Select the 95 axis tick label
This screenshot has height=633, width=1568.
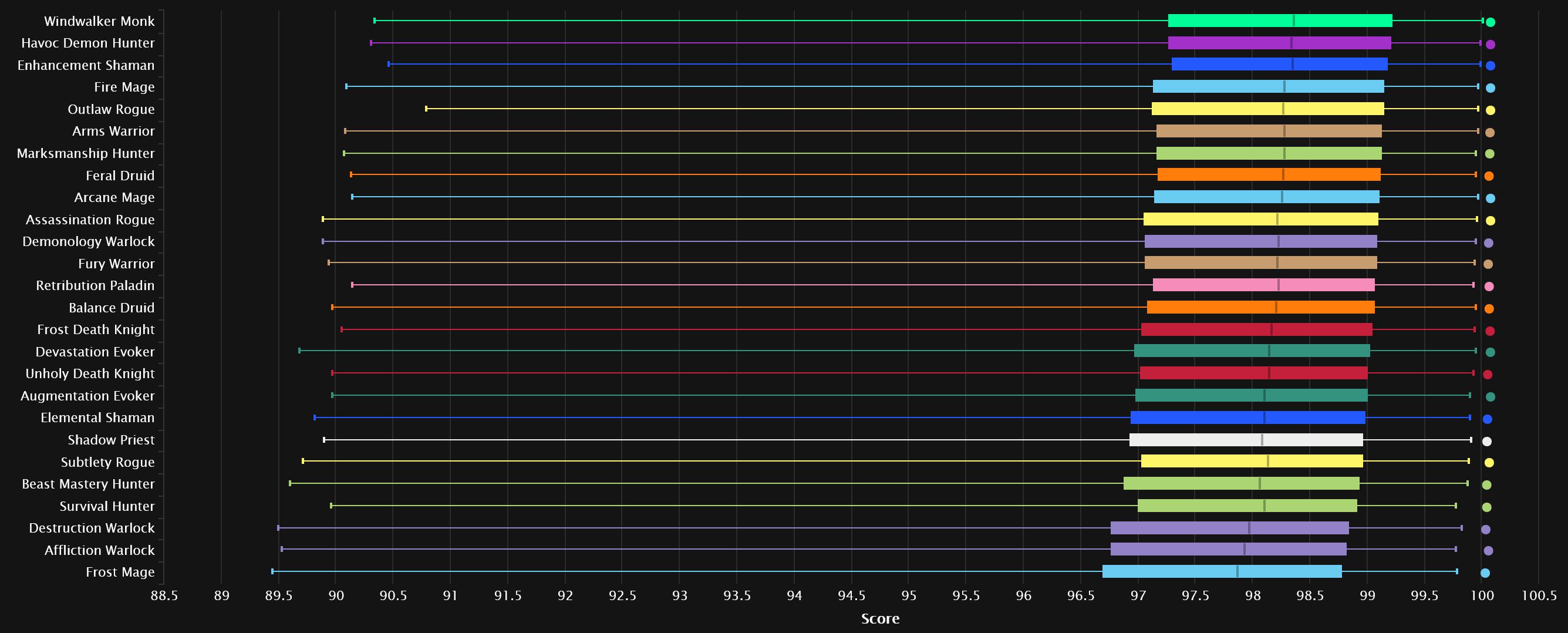pos(909,596)
